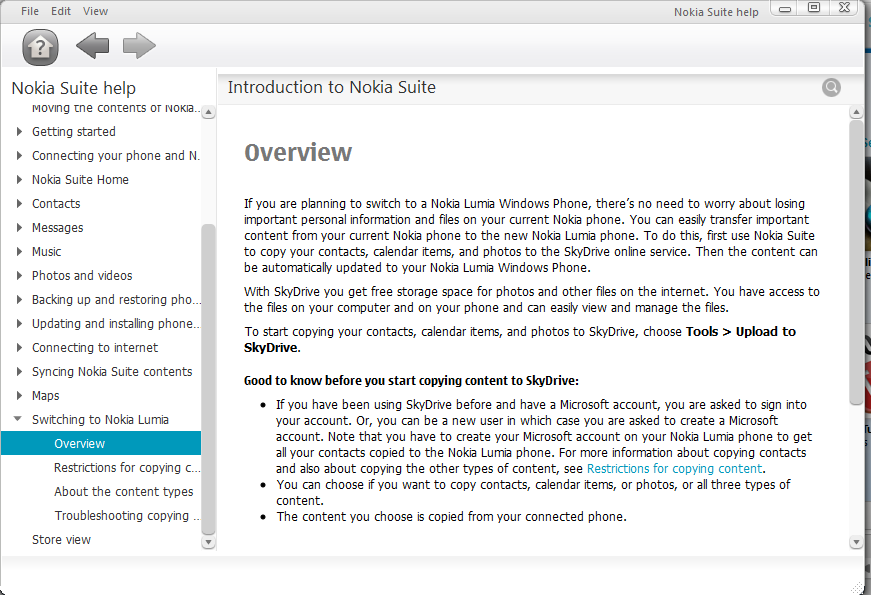
Task: Open the Maps help topic
Action: click(x=46, y=396)
